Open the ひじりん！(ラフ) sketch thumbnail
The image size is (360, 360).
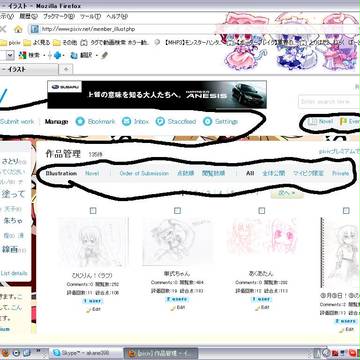coord(93,242)
